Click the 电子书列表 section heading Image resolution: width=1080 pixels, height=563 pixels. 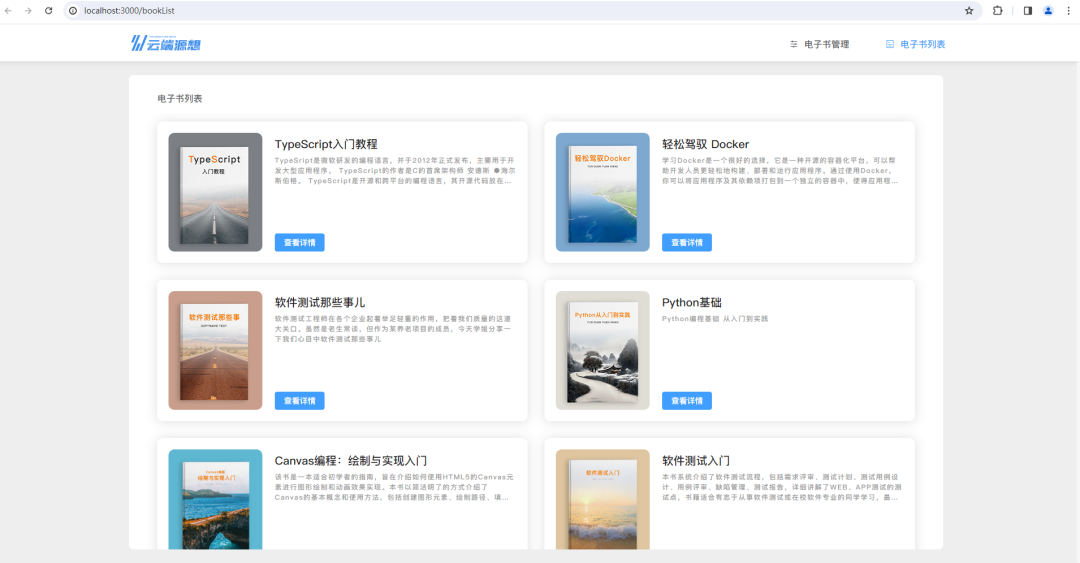tap(180, 99)
